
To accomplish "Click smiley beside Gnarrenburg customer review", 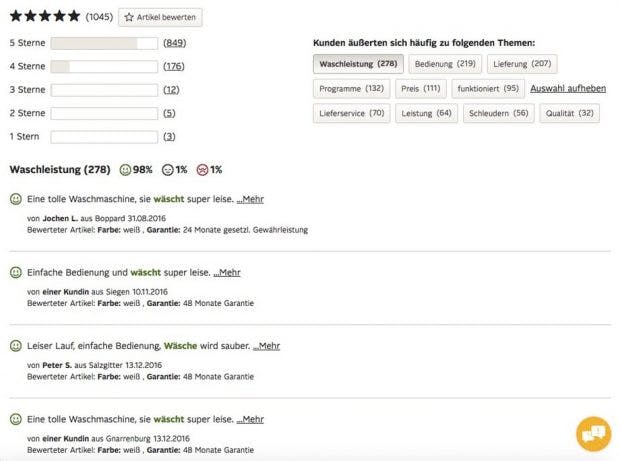I will (16, 419).
